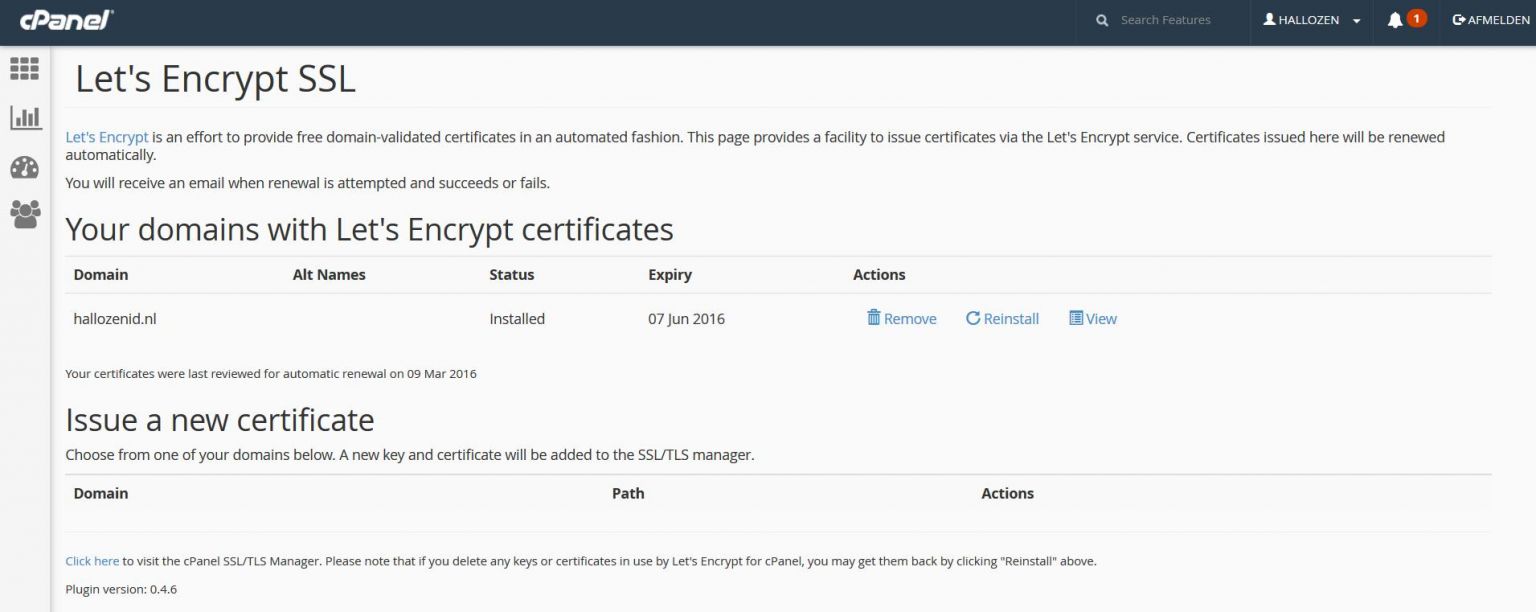Click the cPanel logo
The width and height of the screenshot is (1536, 612).
66,20
